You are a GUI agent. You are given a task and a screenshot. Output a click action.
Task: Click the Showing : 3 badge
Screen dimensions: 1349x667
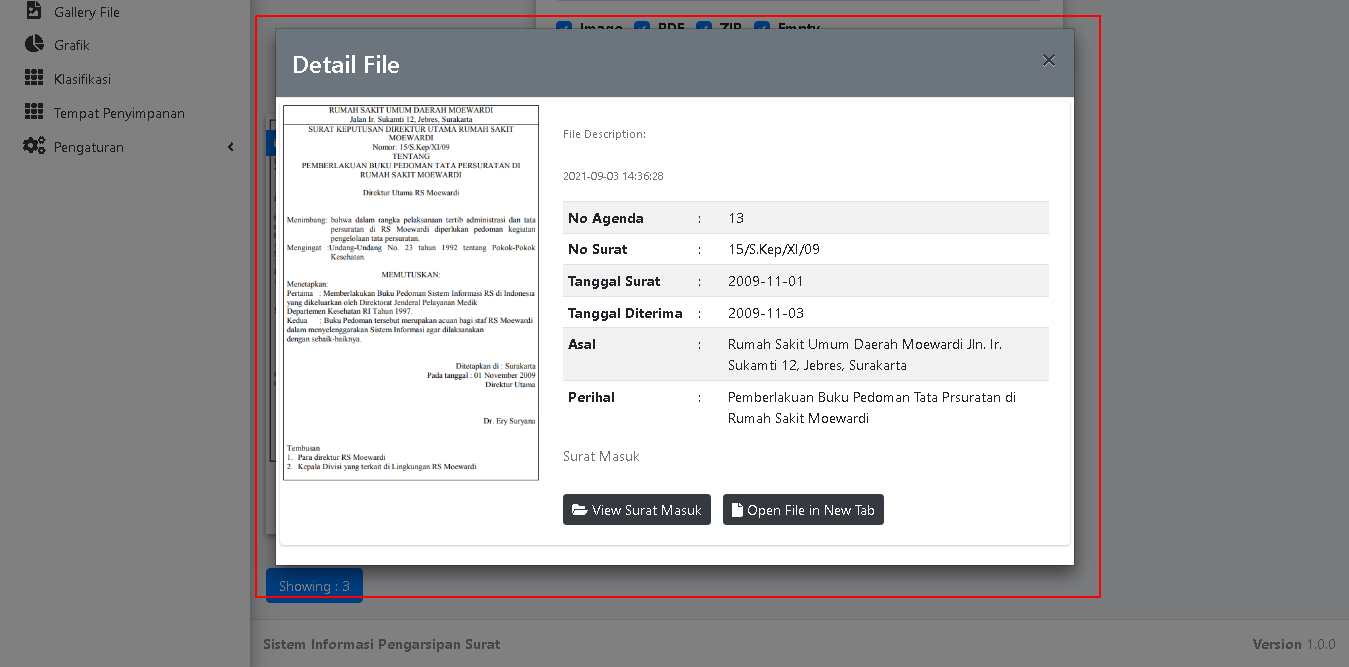(314, 584)
